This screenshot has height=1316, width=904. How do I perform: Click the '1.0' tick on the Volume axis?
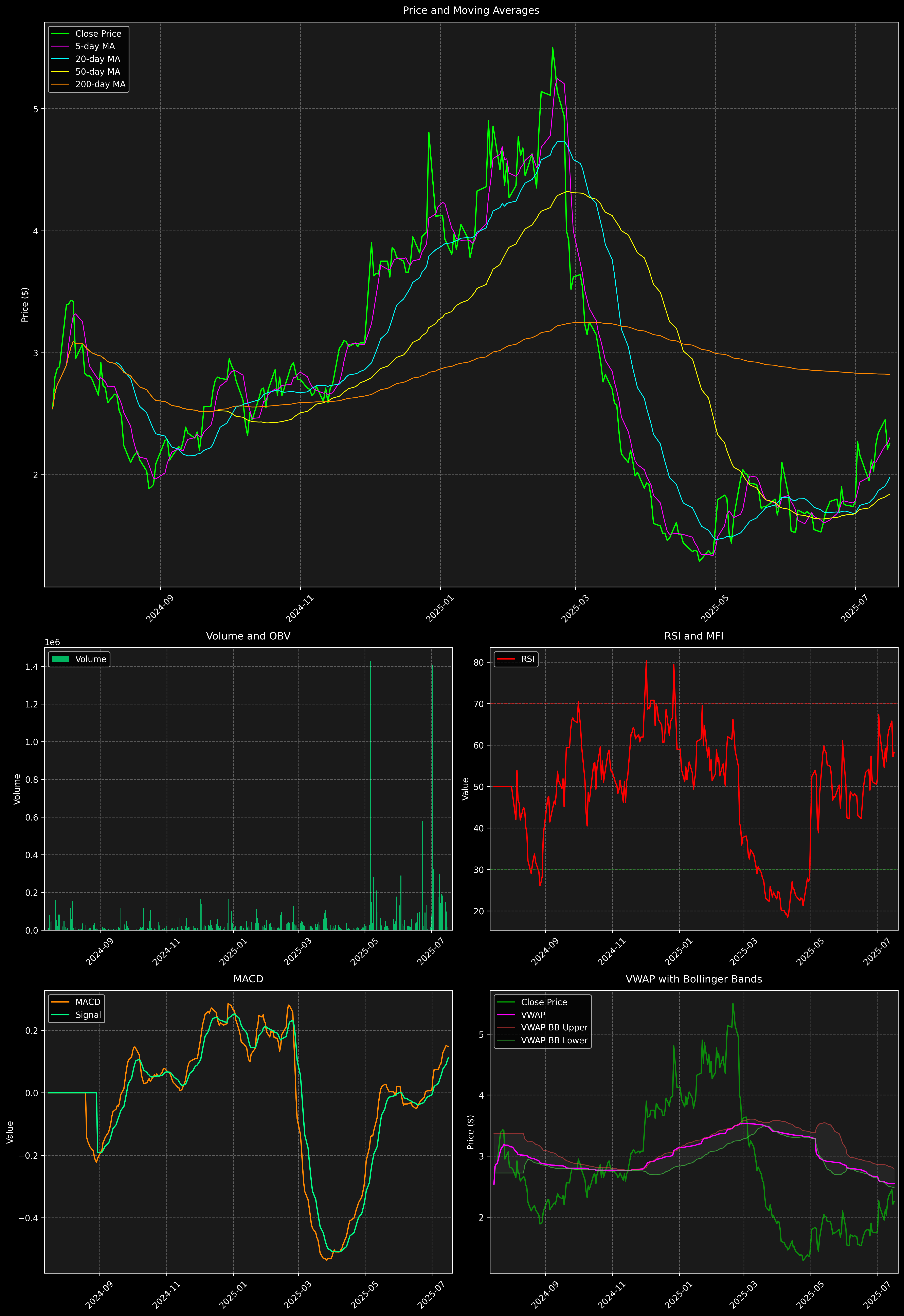pyautogui.click(x=32, y=742)
